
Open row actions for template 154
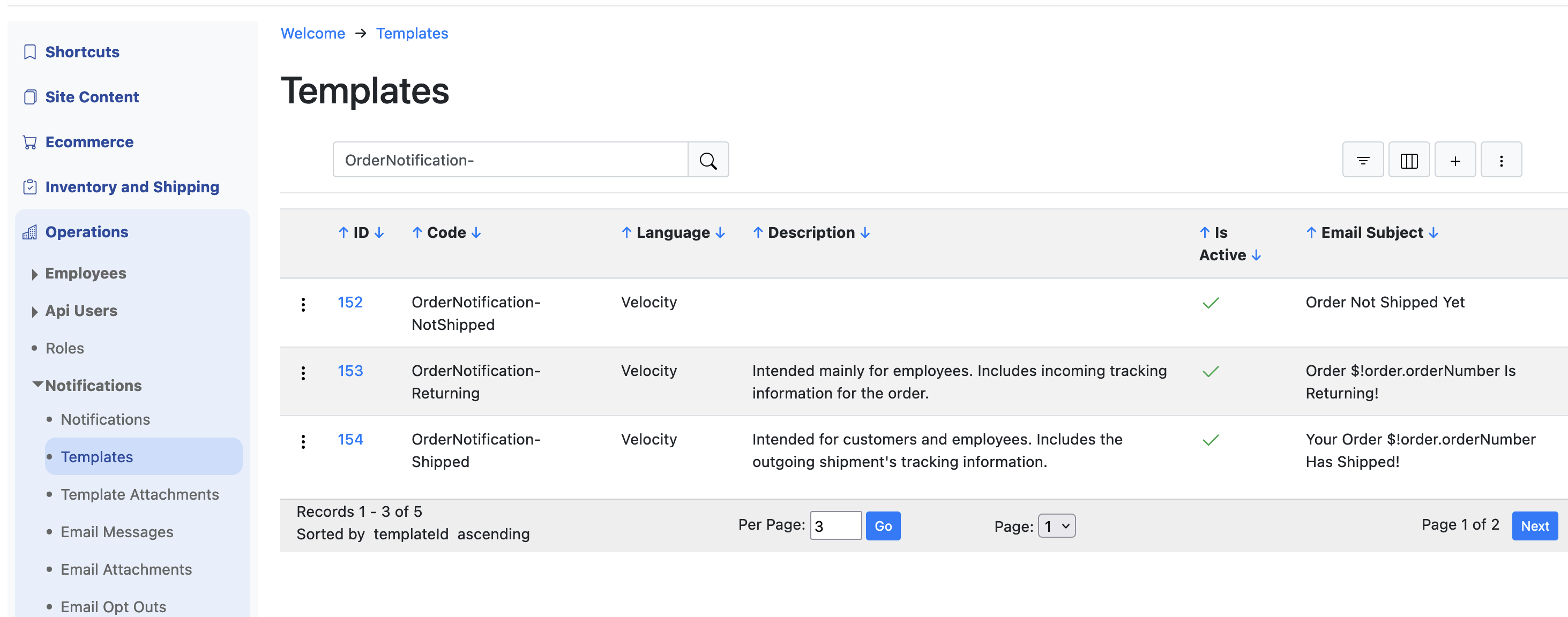pyautogui.click(x=303, y=441)
